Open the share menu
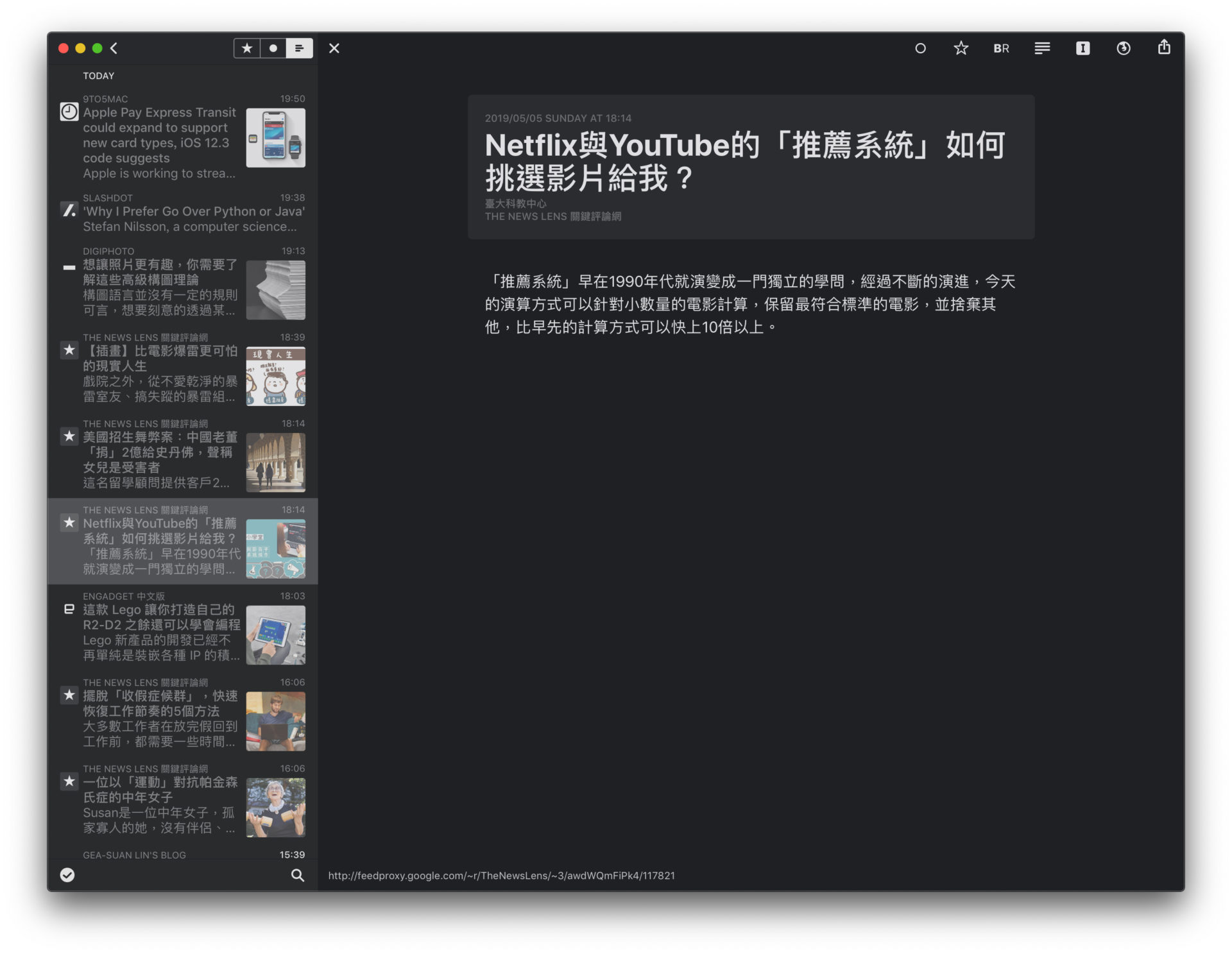This screenshot has height=954, width=1232. coord(1164,47)
